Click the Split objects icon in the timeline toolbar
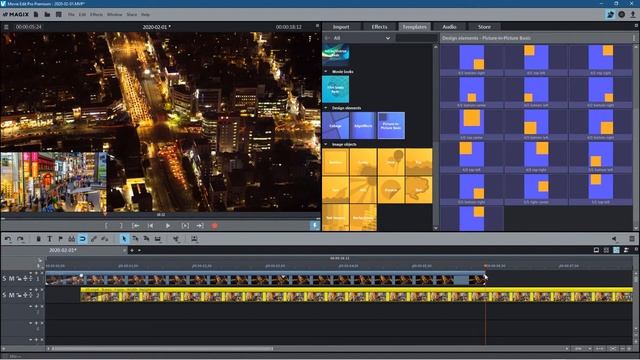The image size is (640, 360). tap(176, 239)
